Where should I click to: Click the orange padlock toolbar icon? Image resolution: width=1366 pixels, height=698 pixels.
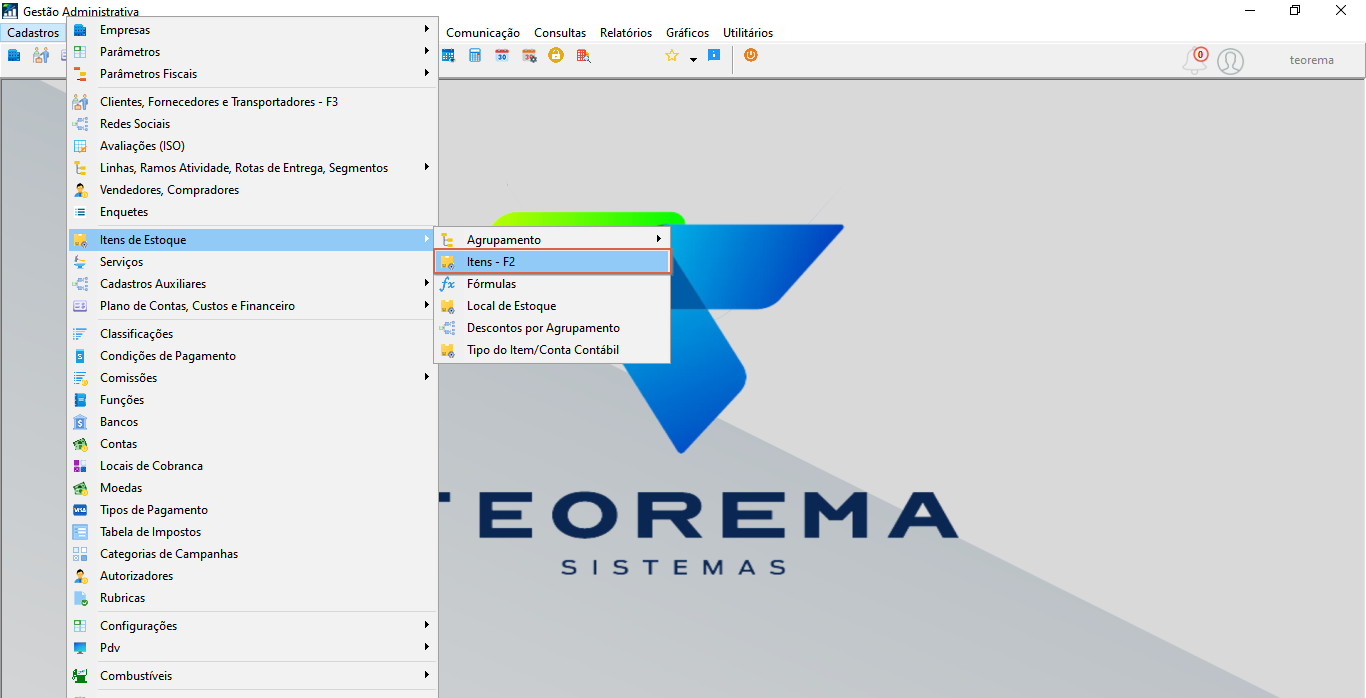tap(555, 55)
